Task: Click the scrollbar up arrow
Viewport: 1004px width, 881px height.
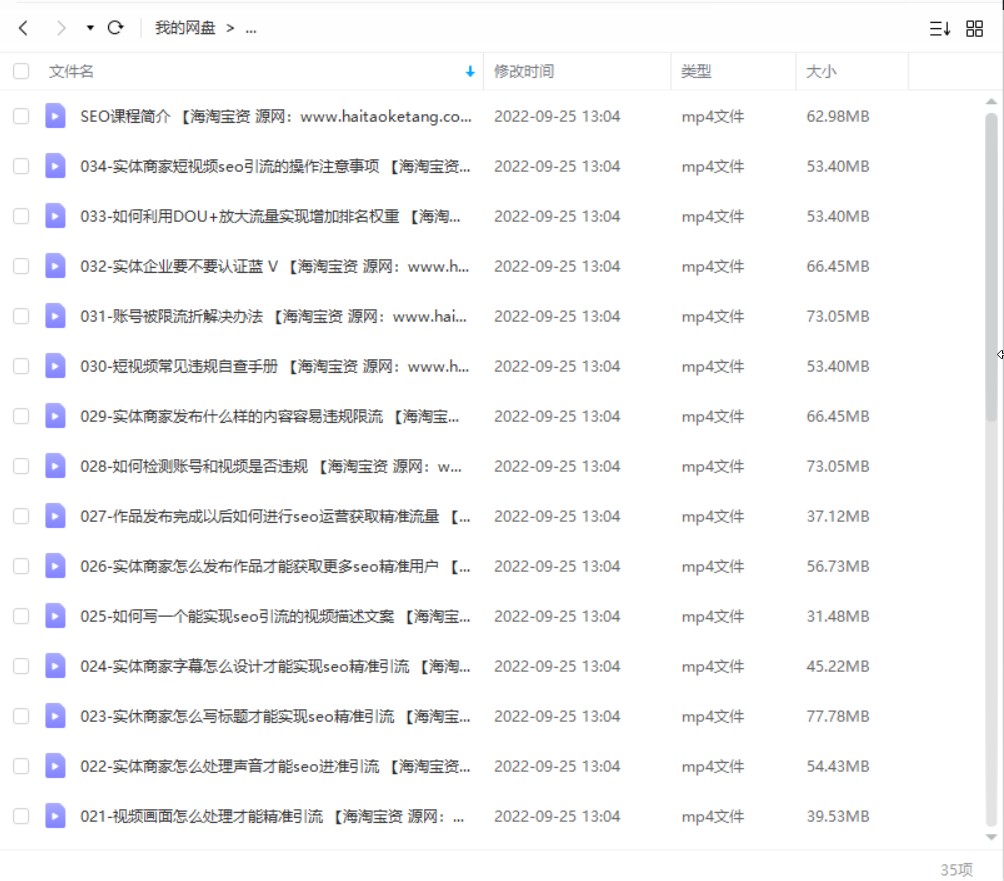Action: pyautogui.click(x=991, y=102)
